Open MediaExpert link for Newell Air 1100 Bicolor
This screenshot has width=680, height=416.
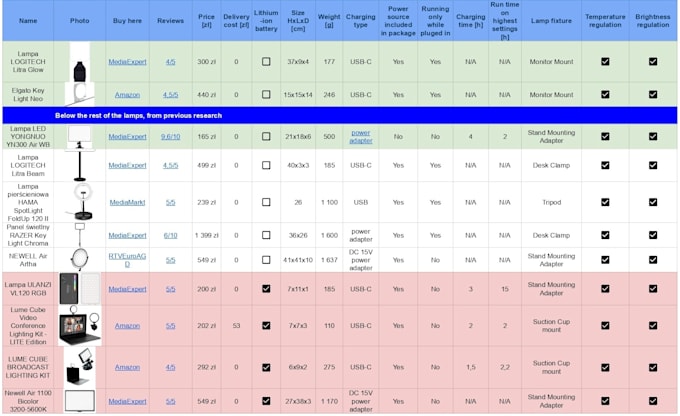tap(127, 401)
